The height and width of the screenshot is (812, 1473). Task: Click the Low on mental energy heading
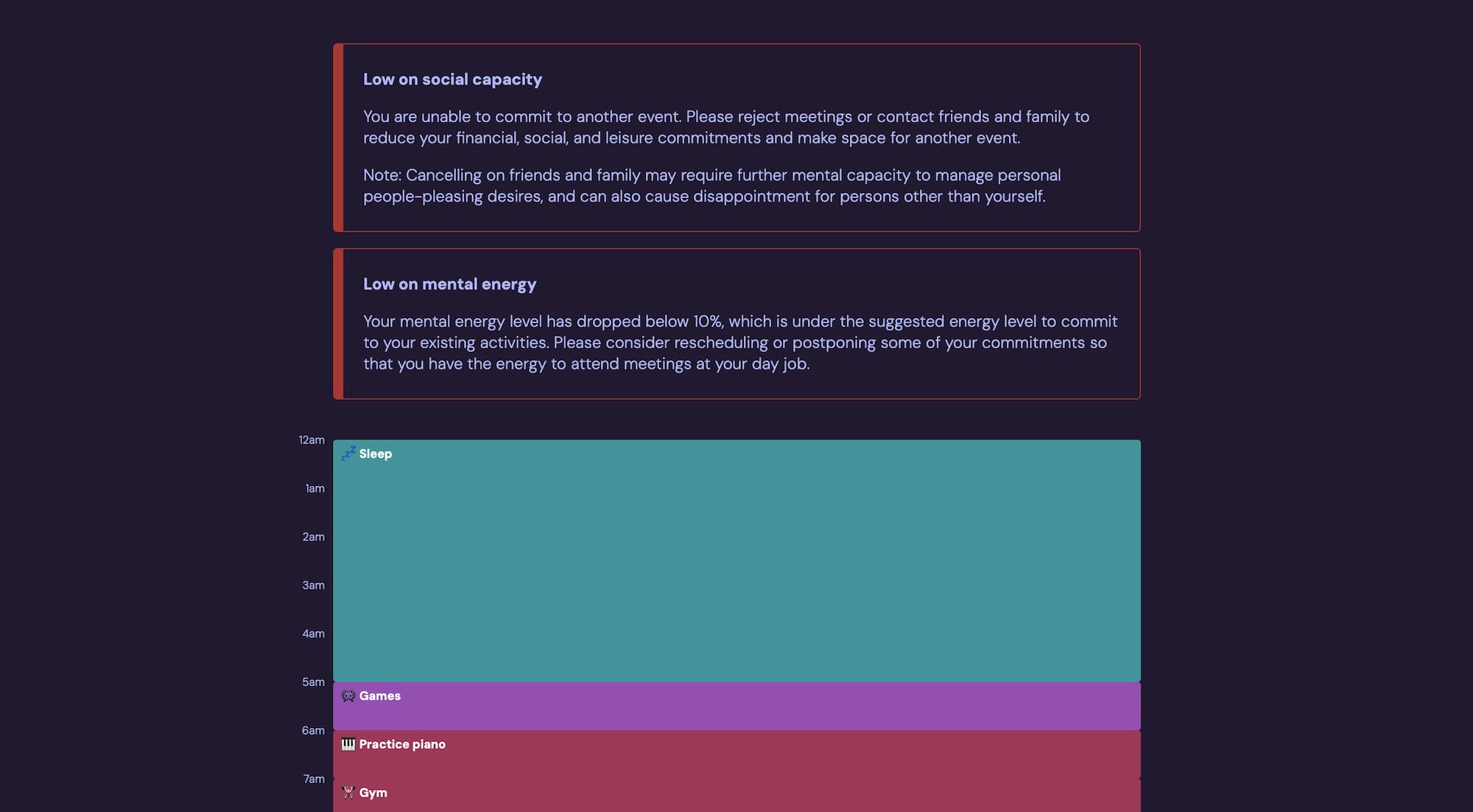pos(449,284)
